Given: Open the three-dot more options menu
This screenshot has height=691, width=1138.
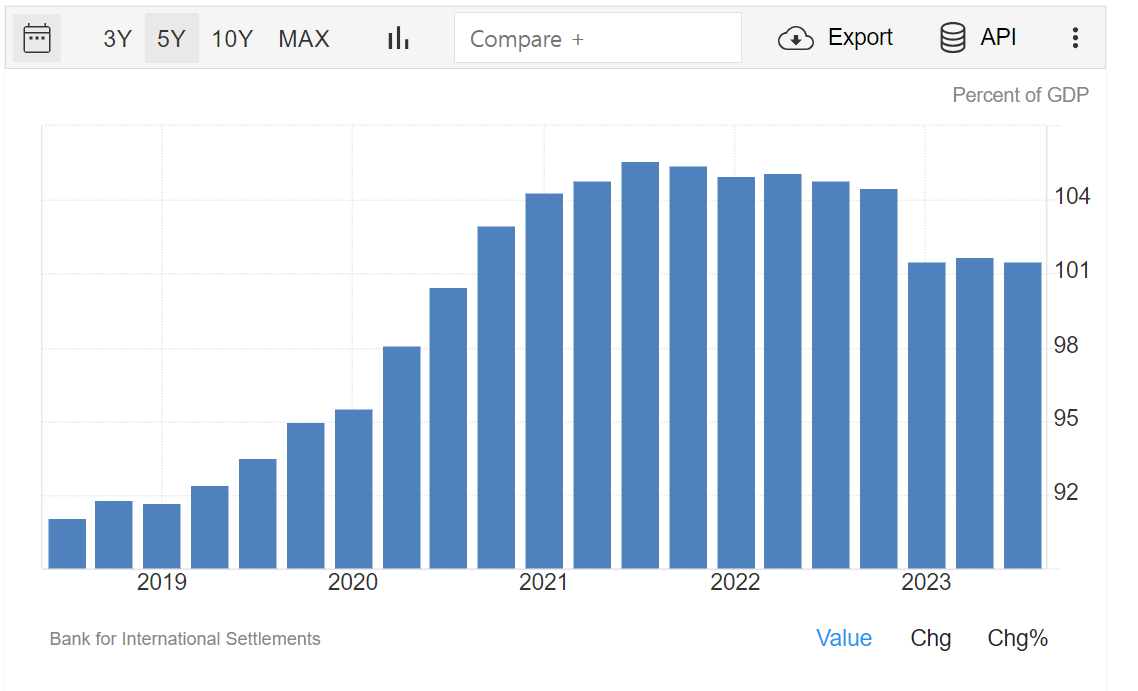Looking at the screenshot, I should (x=1075, y=38).
